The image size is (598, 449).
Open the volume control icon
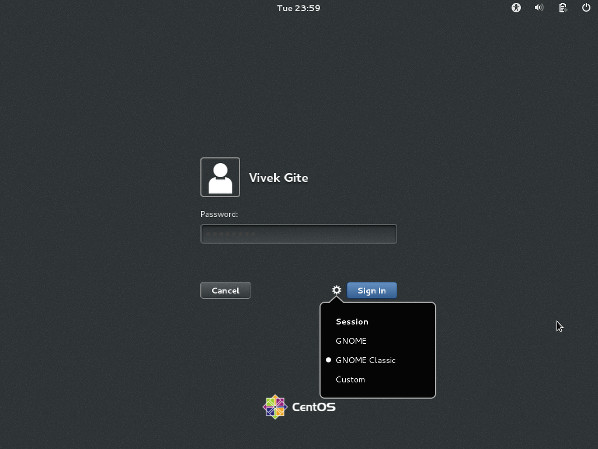(539, 8)
